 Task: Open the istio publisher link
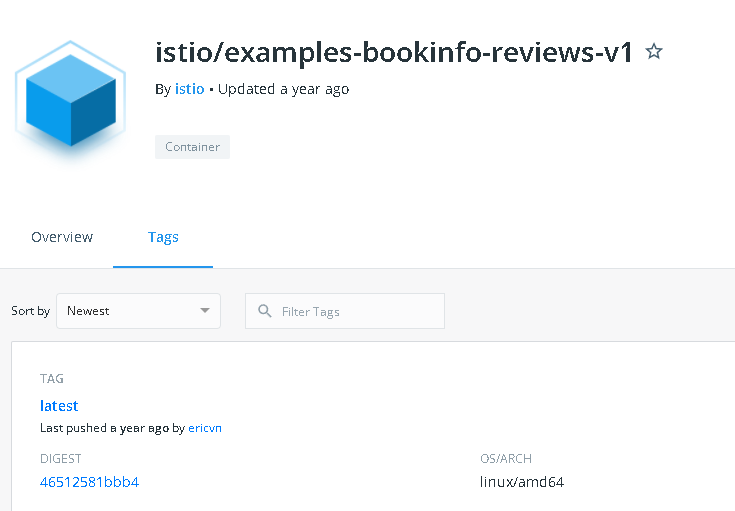[189, 89]
